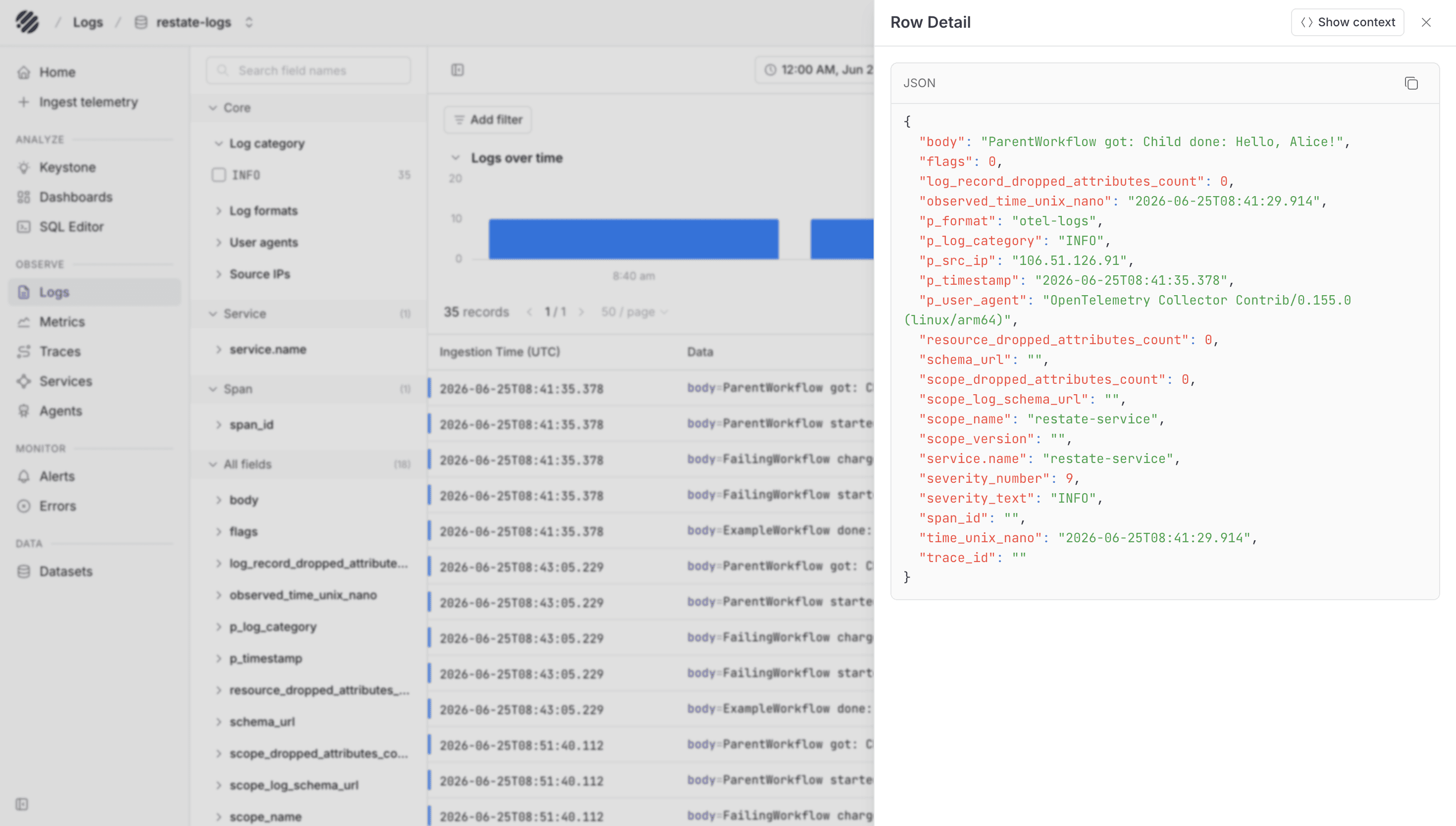Open Ingest telemetry in the sidebar
The width and height of the screenshot is (1456, 826).
pos(94,102)
